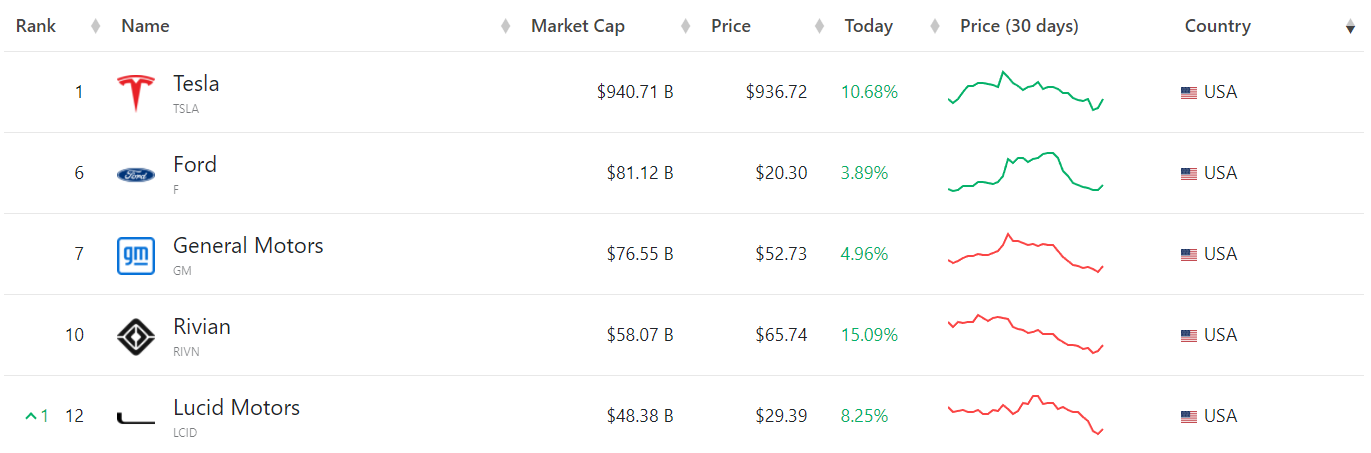Sort the list by Name header
Screen dimensions: 1371x453
tap(145, 26)
